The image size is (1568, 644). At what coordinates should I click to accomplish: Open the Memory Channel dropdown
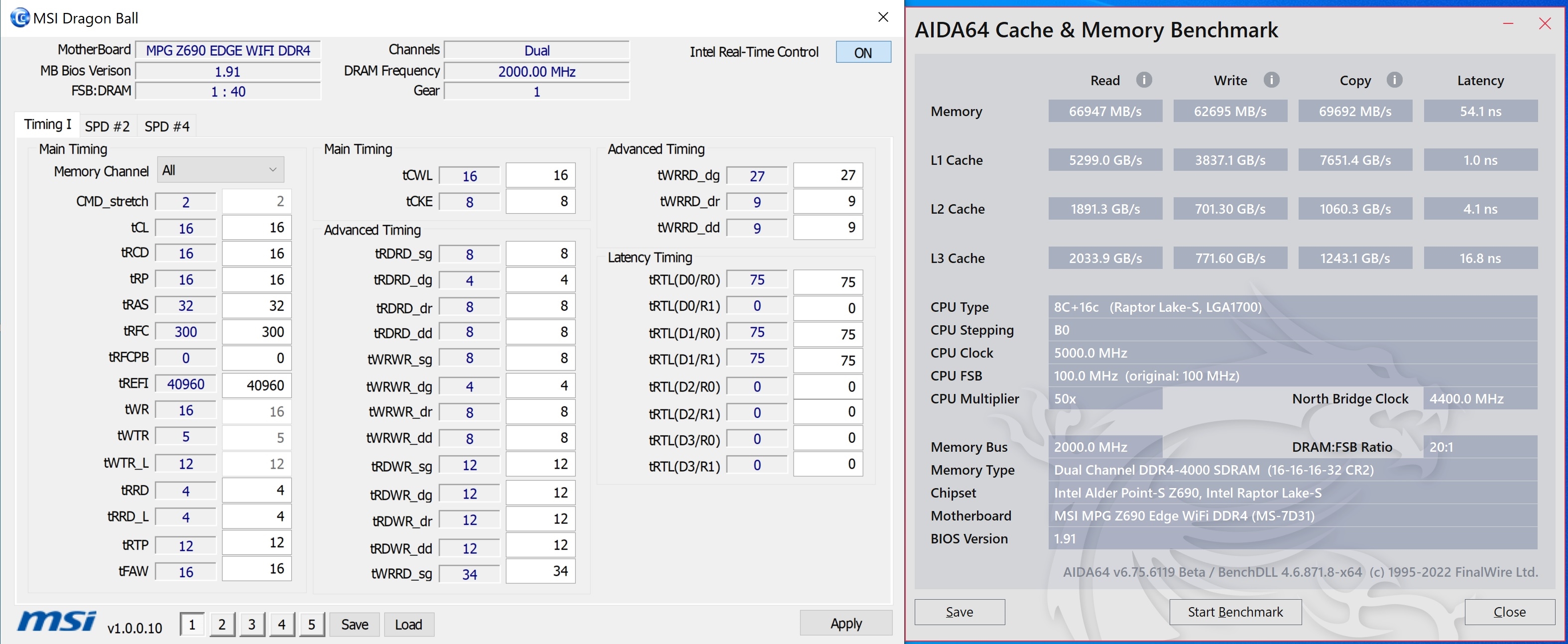(x=221, y=170)
